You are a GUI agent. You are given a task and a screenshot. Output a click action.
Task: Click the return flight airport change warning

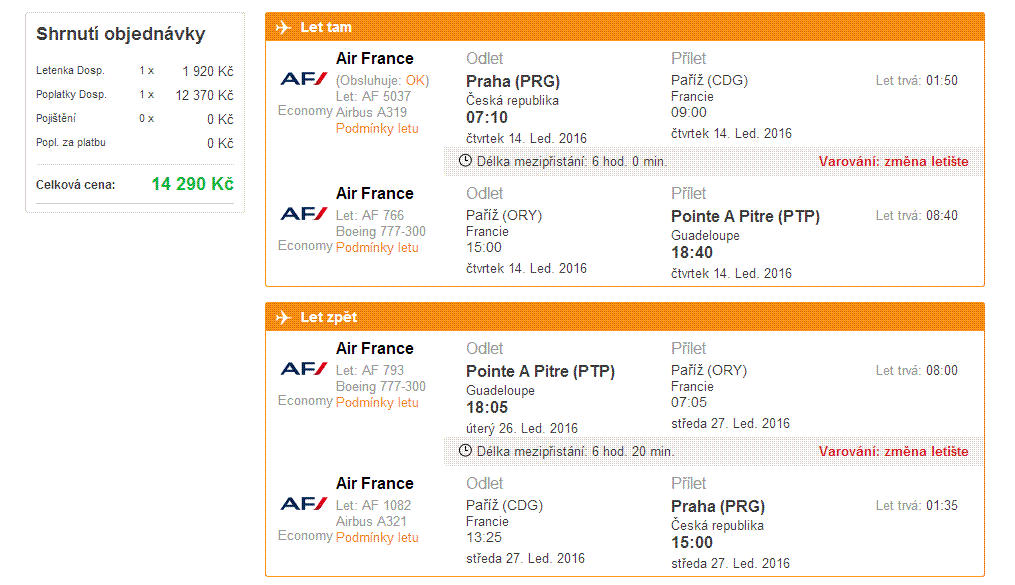893,451
